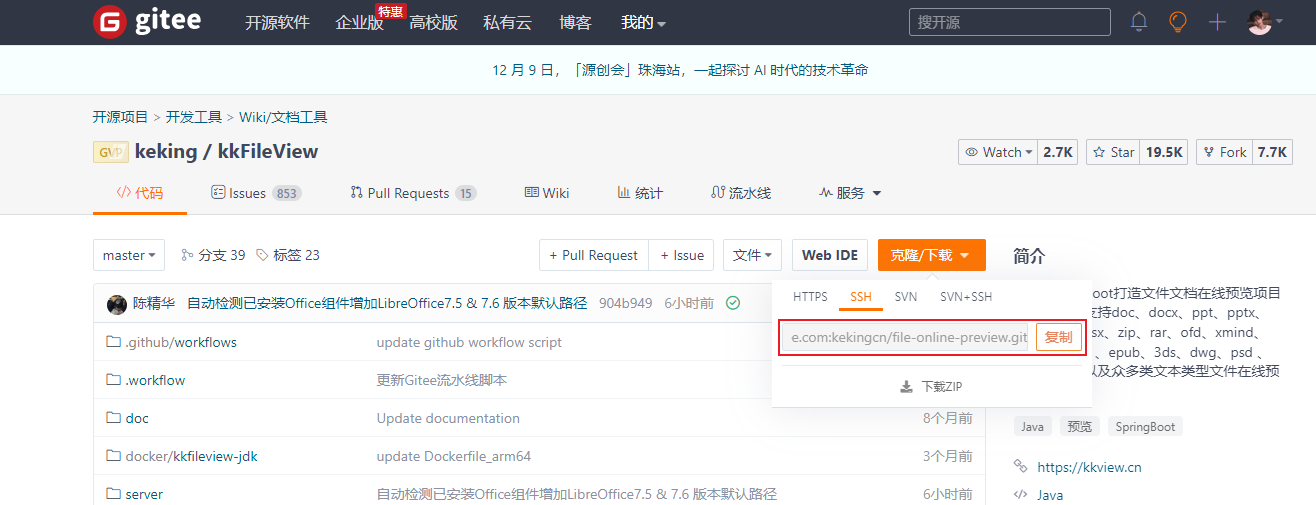The height and width of the screenshot is (505, 1316).
Task: Switch to the 流水线 tab
Action: point(741,193)
